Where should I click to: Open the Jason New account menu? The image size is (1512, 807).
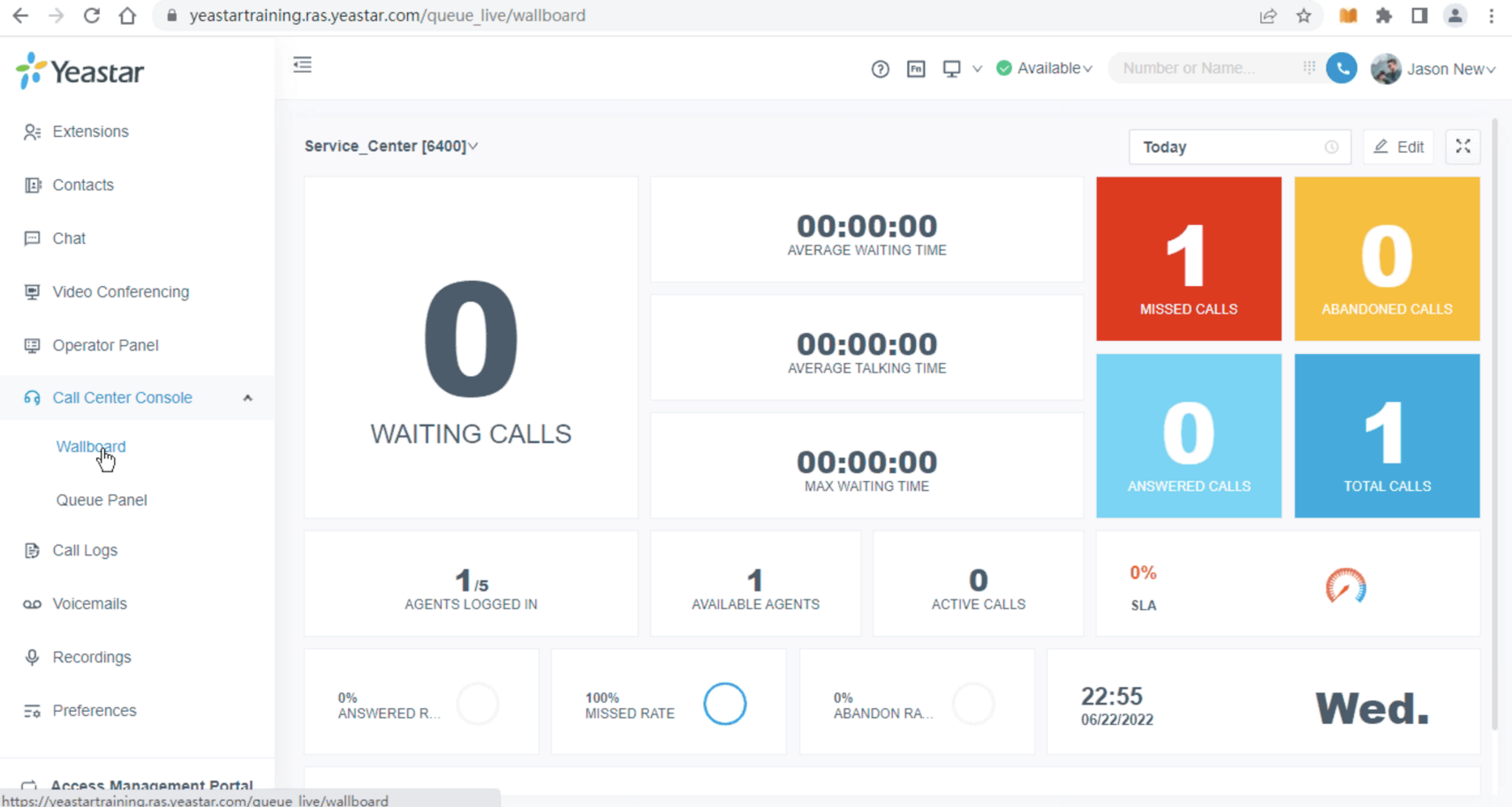(x=1433, y=69)
